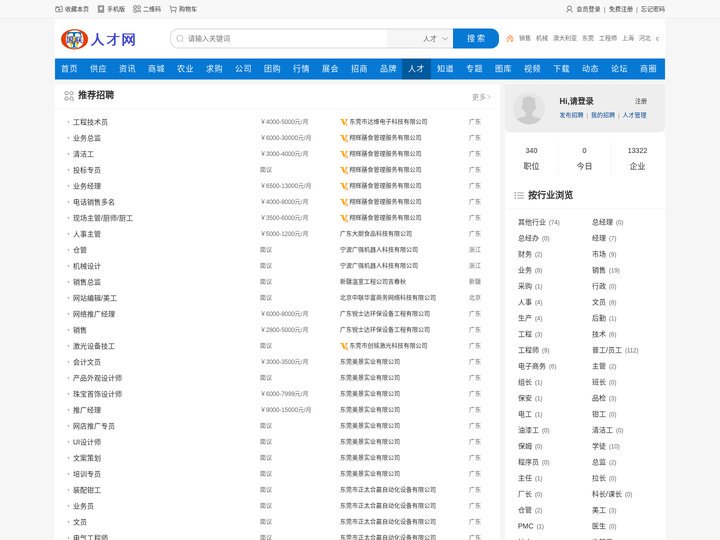The width and height of the screenshot is (720, 540).
Task: Click the 13322 企业 statistic
Action: (637, 158)
